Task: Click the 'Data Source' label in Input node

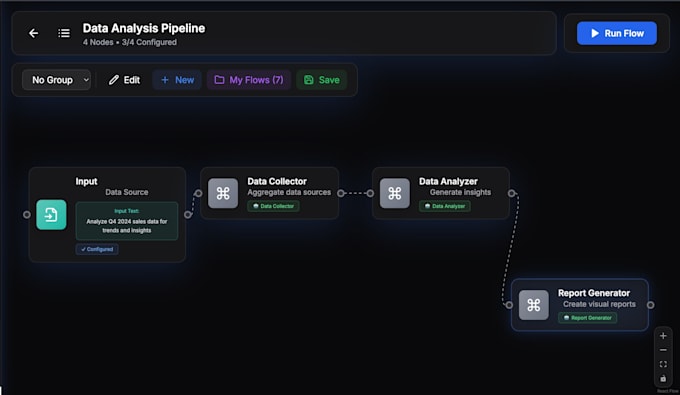Action: pos(127,192)
